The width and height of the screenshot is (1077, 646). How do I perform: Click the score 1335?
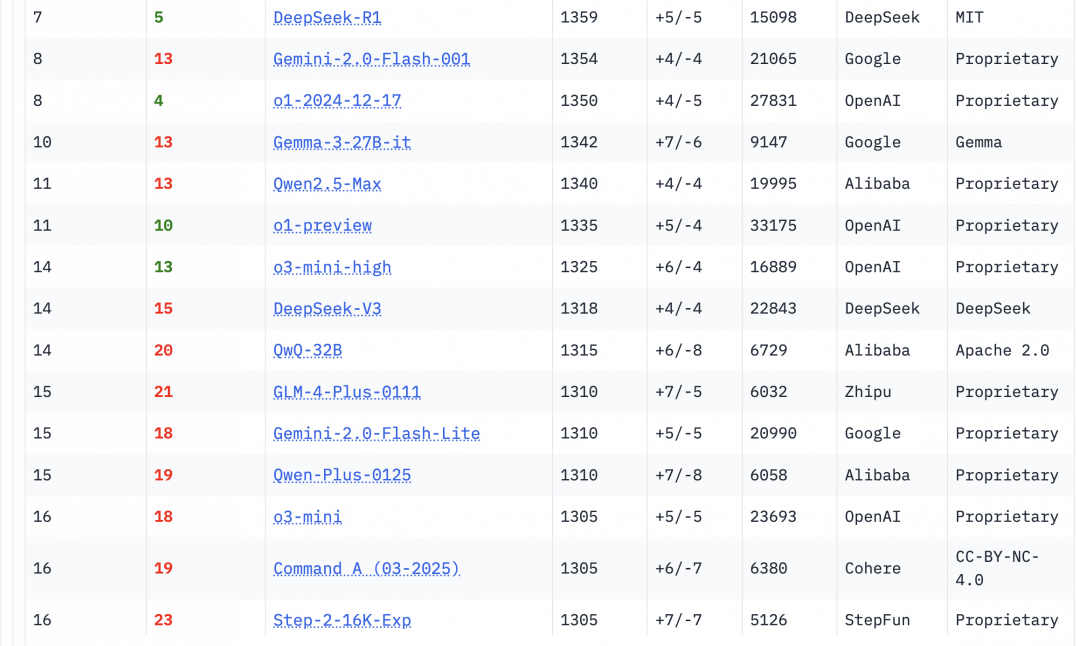579,225
